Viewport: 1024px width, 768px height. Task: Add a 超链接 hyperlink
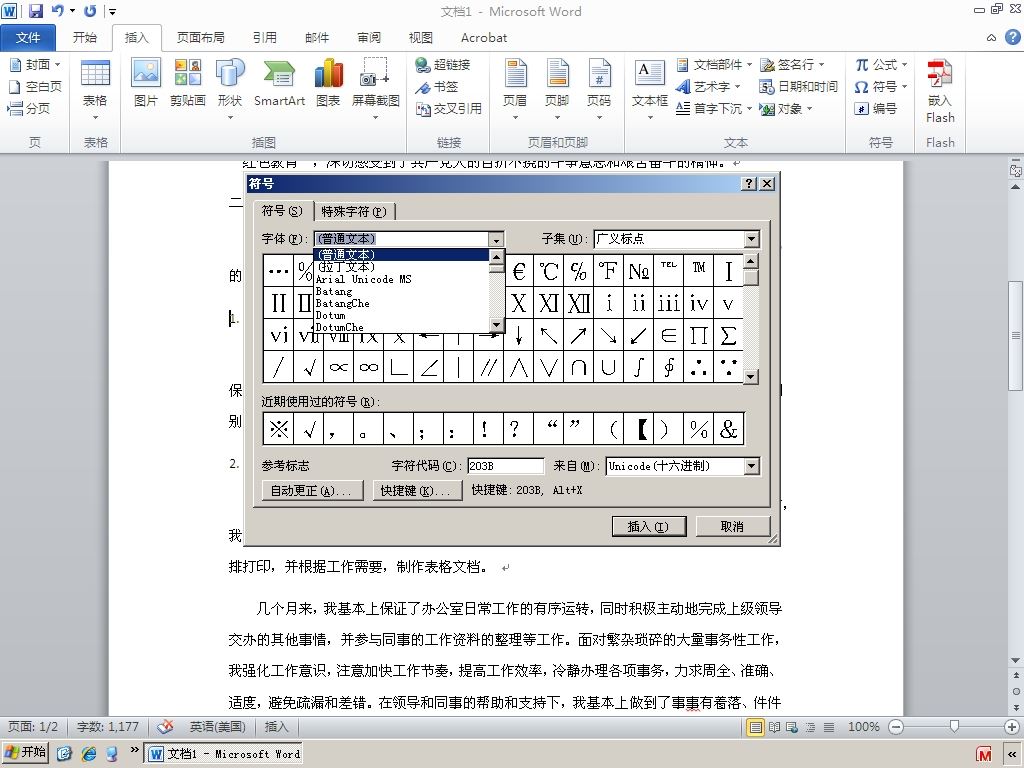click(x=443, y=65)
